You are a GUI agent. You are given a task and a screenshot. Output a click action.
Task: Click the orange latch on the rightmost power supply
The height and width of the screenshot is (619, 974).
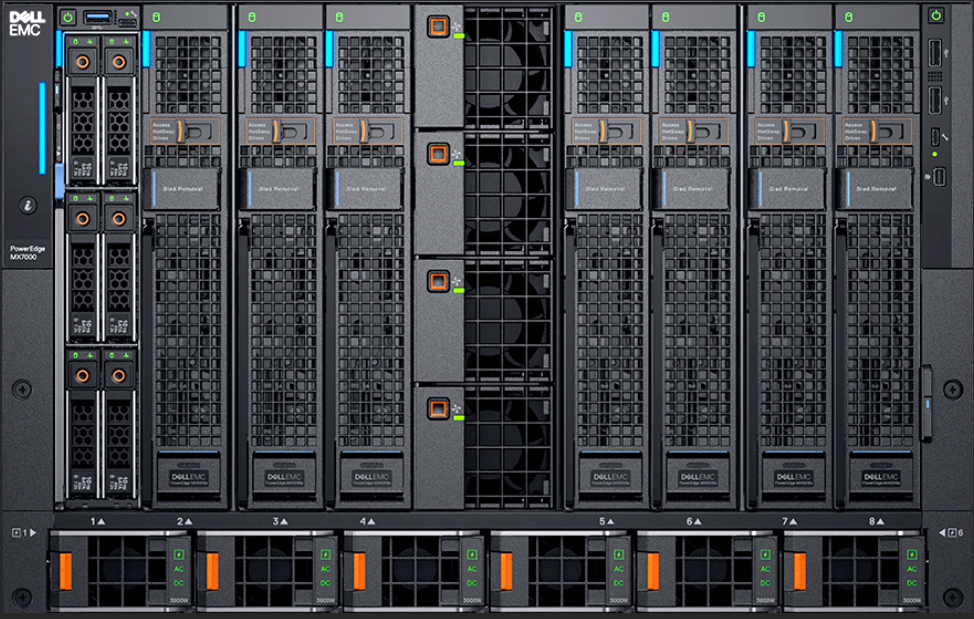(x=799, y=571)
